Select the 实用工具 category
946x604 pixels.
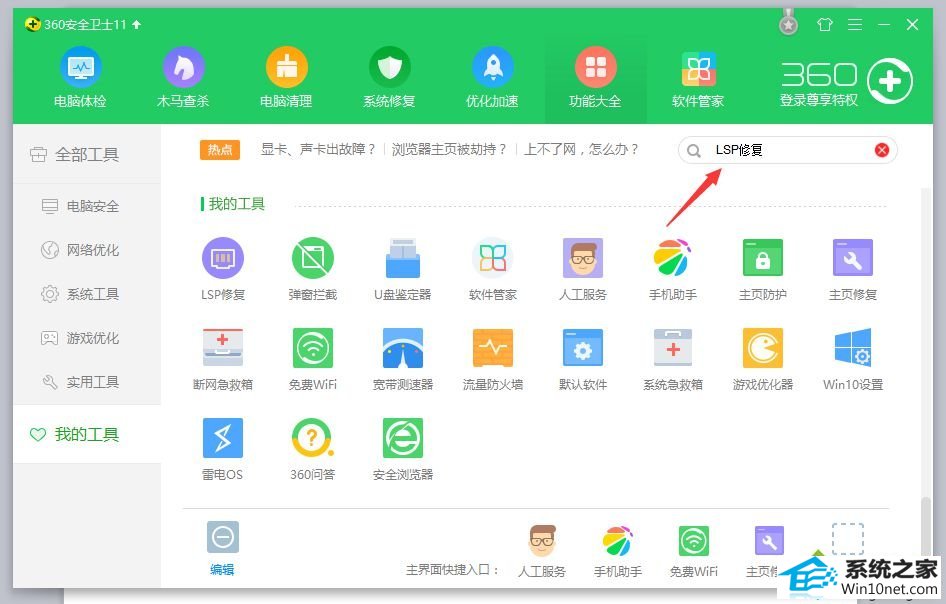tap(87, 382)
